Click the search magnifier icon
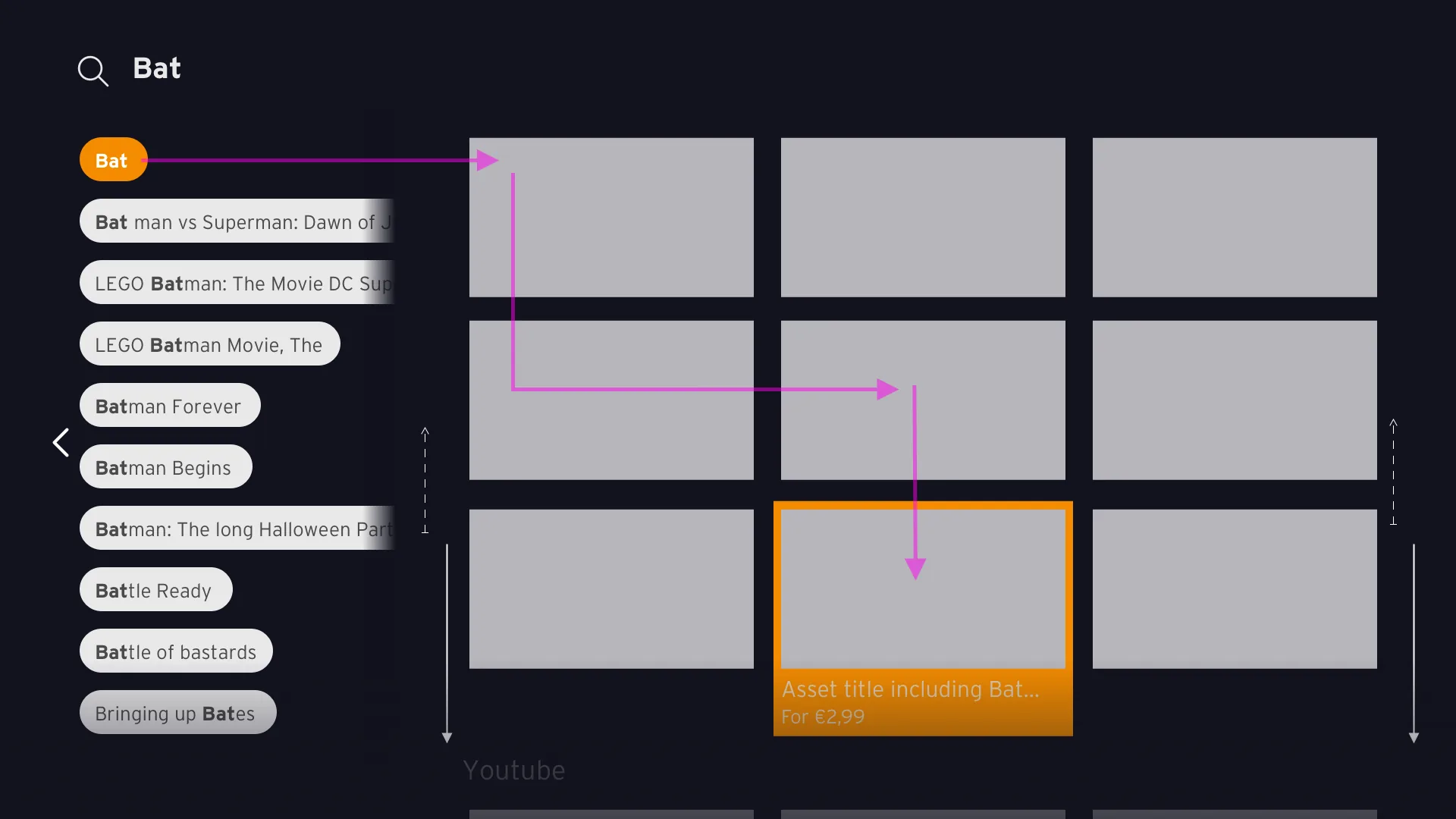 coord(93,71)
